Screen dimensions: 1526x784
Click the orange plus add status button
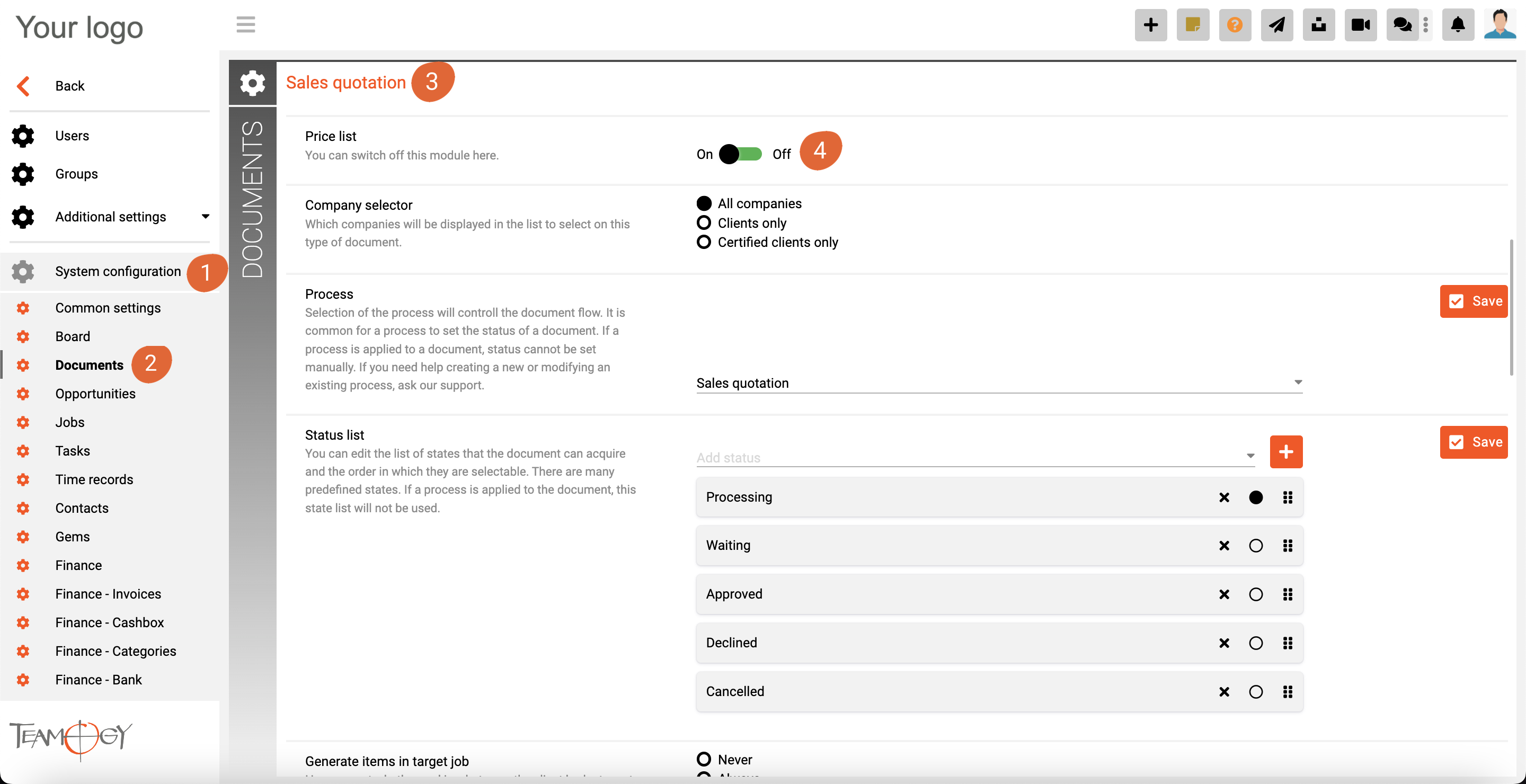(x=1286, y=452)
